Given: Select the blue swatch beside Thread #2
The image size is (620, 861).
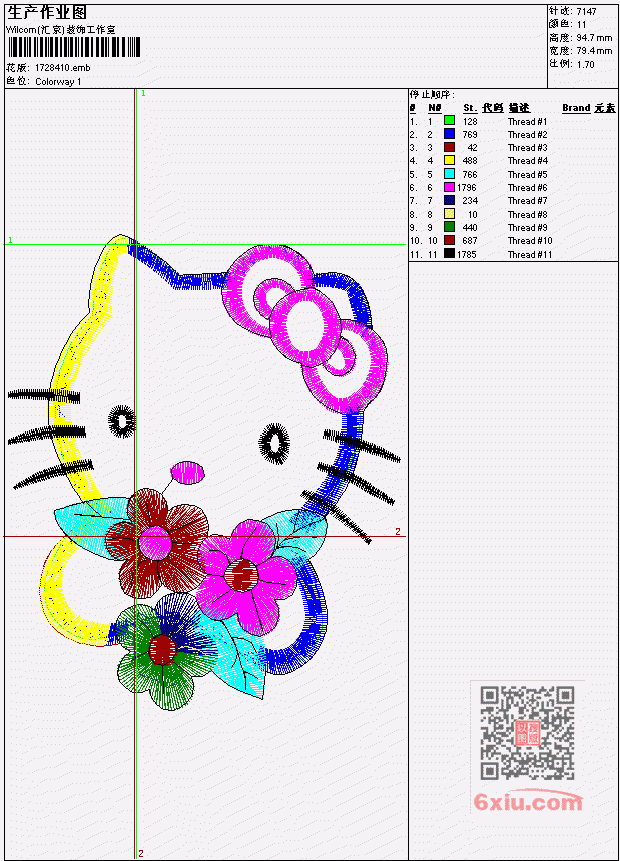Looking at the screenshot, I should [x=449, y=134].
